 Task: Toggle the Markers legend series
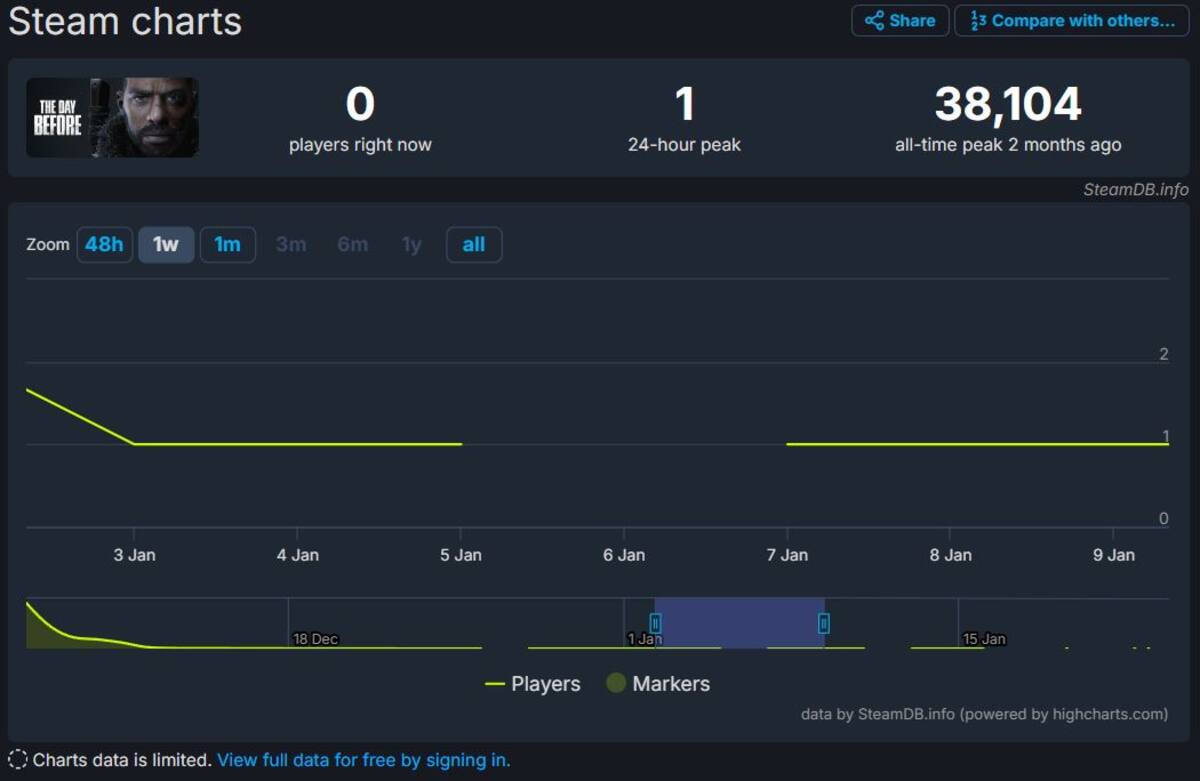click(x=658, y=684)
